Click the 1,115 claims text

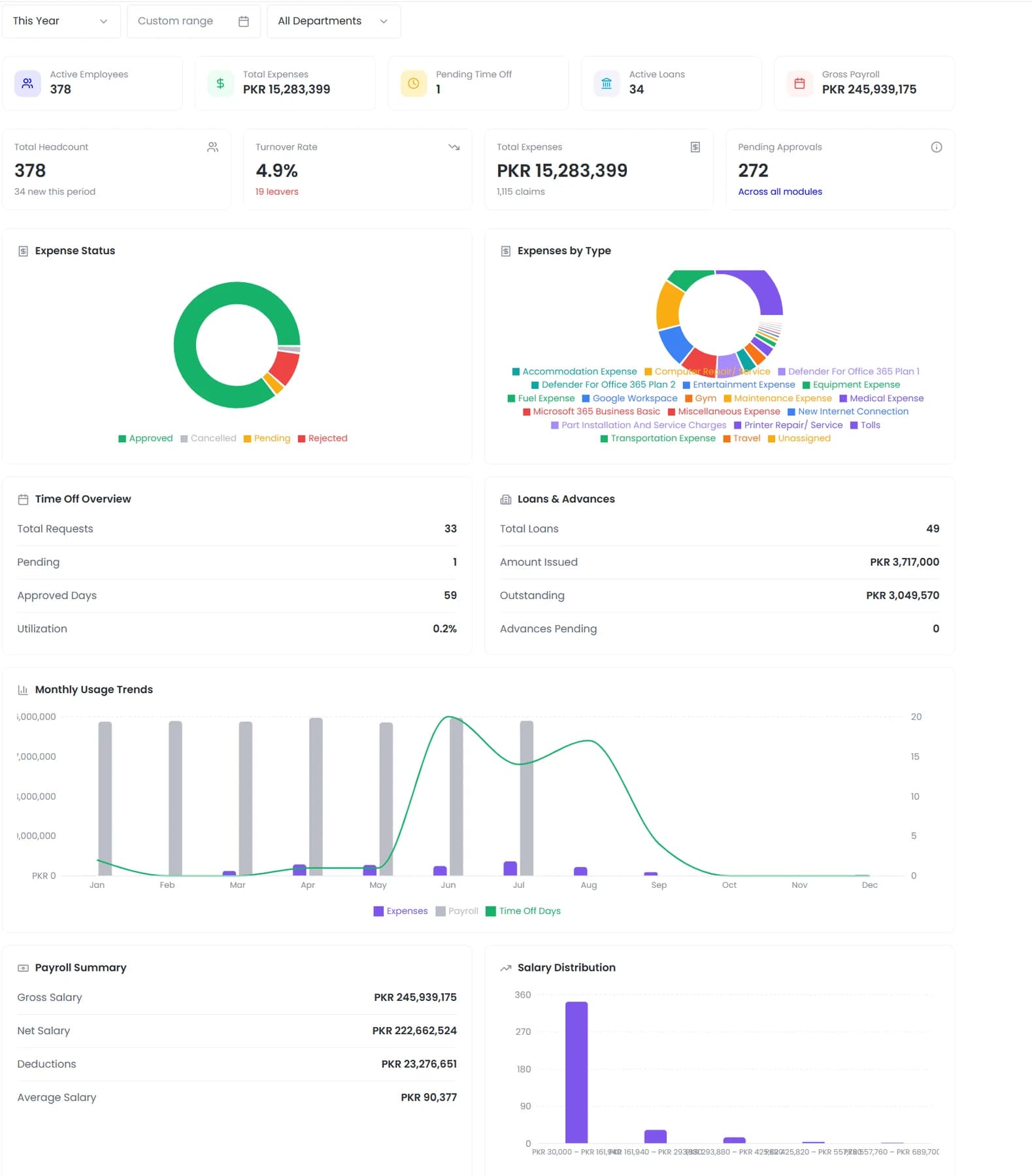520,191
